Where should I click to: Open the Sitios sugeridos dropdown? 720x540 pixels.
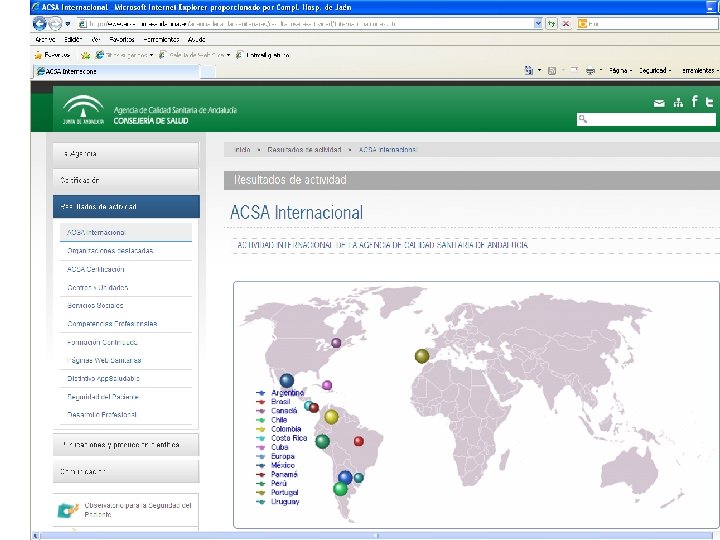pyautogui.click(x=124, y=55)
